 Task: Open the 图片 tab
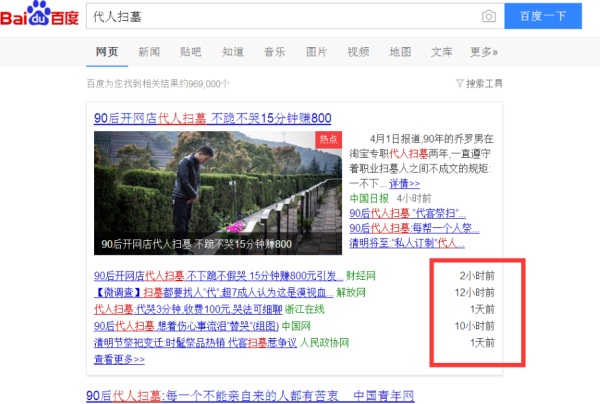click(316, 52)
